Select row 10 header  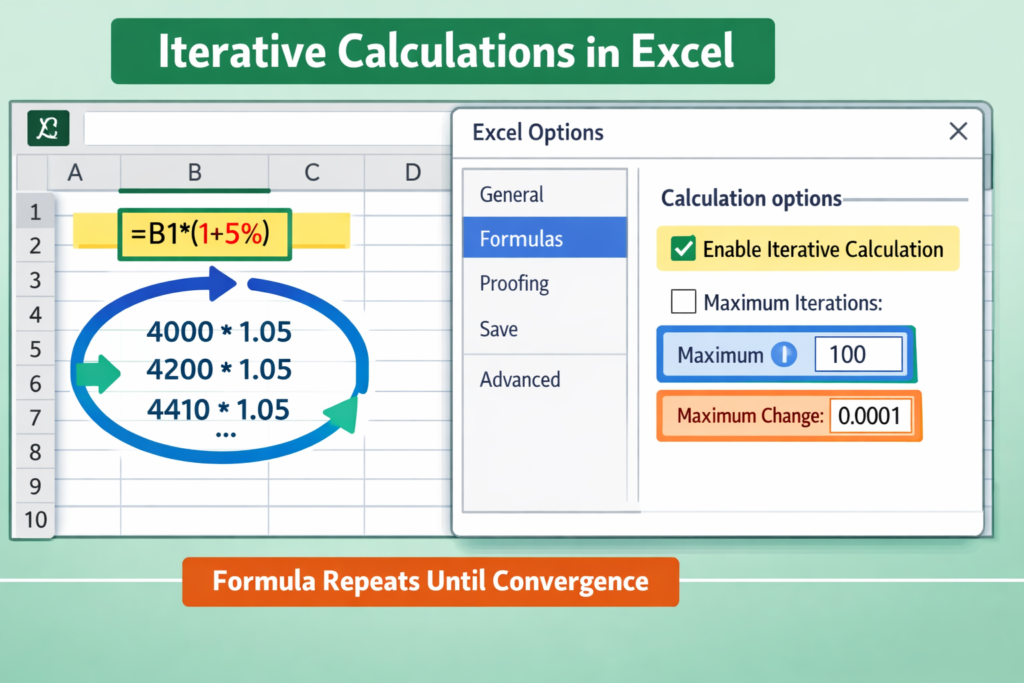pyautogui.click(x=35, y=519)
